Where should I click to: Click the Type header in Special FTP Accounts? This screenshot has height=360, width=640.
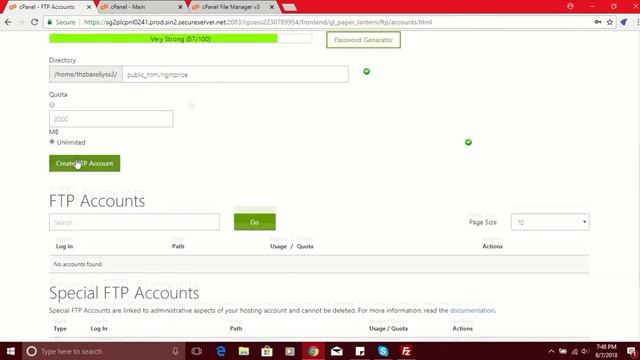click(x=60, y=328)
